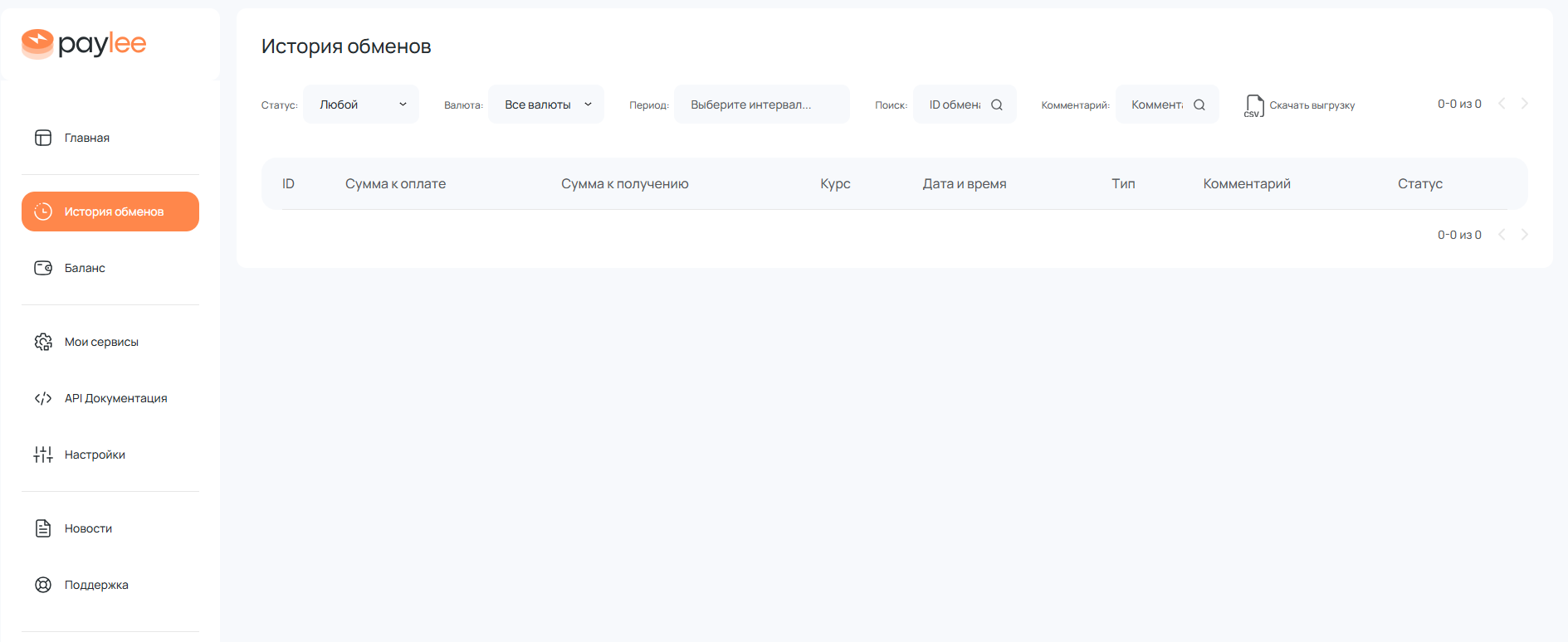Viewport: 1568px width, 642px height.
Task: Click the Баланс wallet icon
Action: tap(43, 268)
